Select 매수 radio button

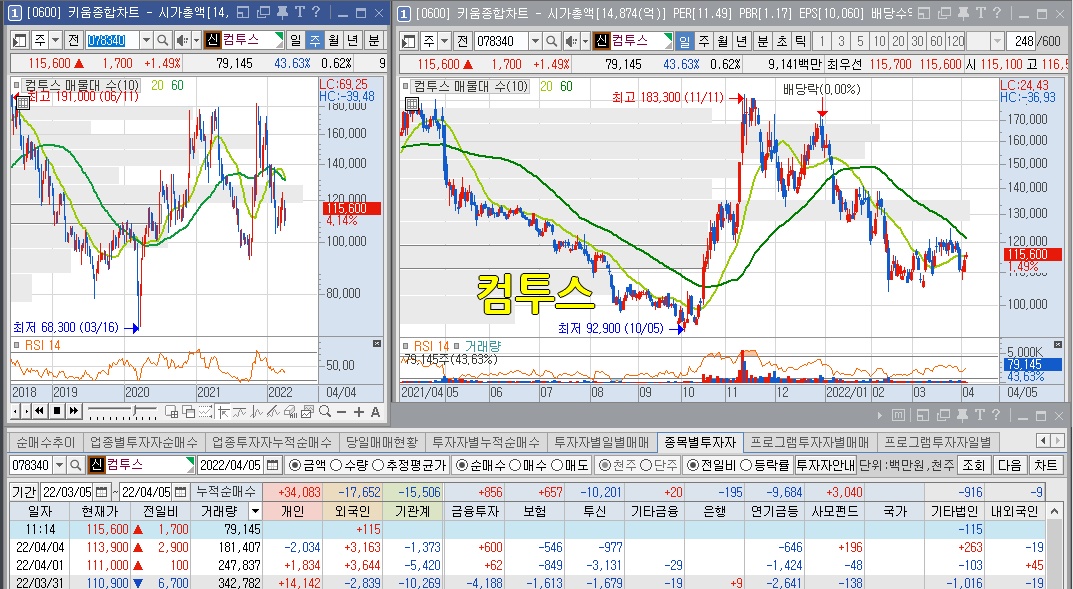pyautogui.click(x=515, y=465)
